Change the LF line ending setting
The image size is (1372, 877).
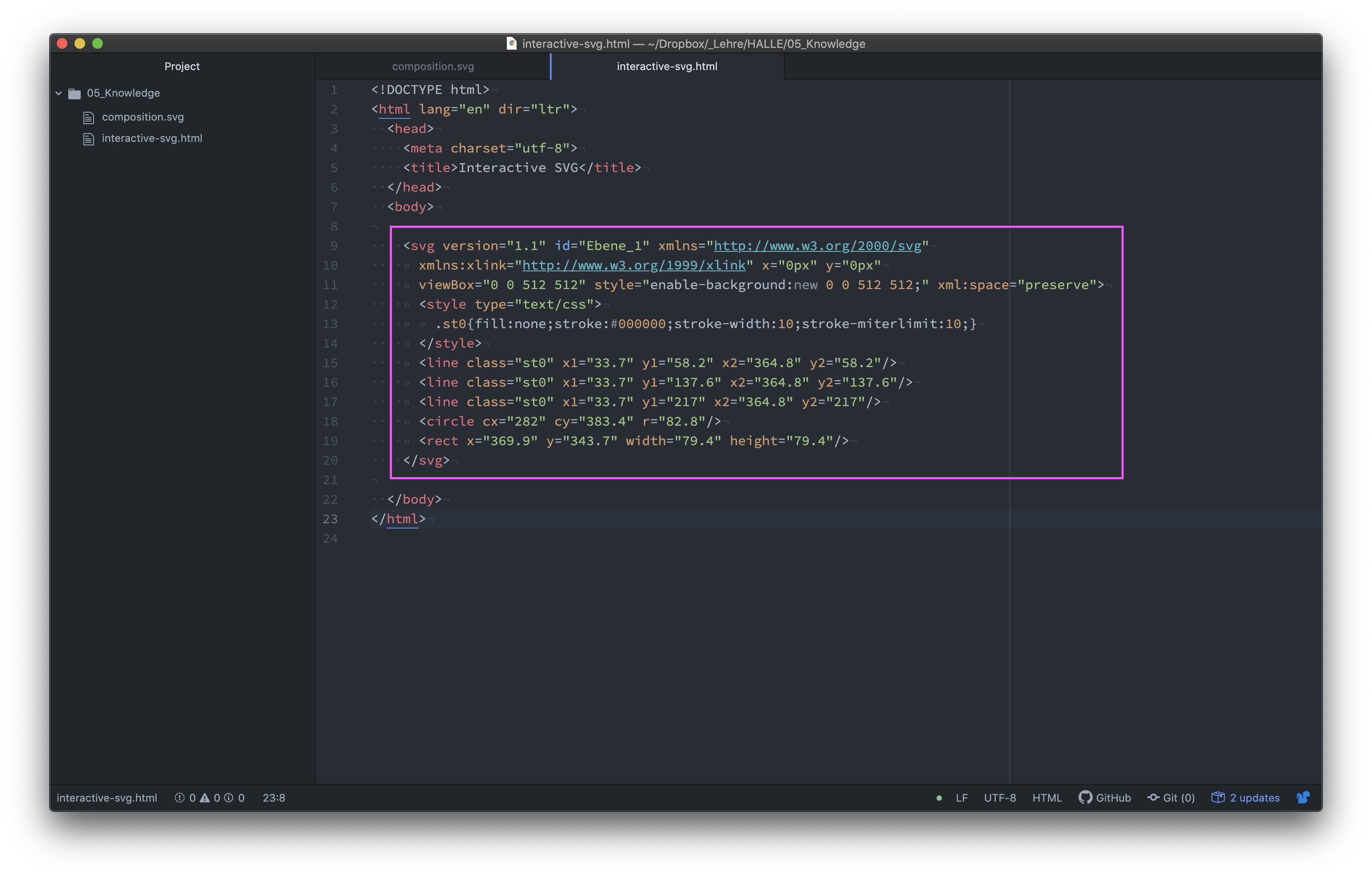coord(962,798)
